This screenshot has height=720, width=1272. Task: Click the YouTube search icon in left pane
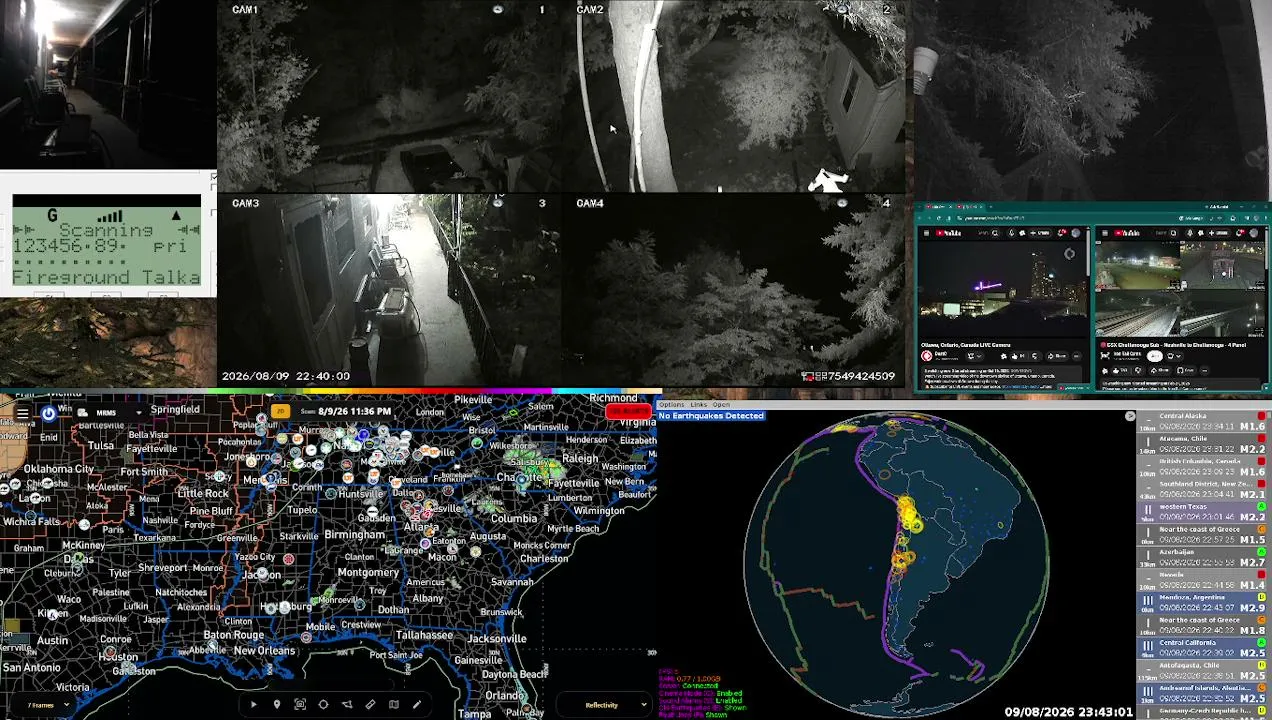pos(995,233)
